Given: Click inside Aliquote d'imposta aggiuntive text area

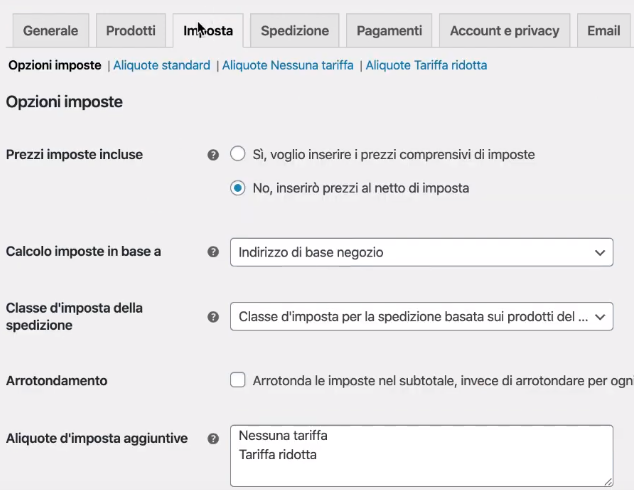Looking at the screenshot, I should (x=421, y=456).
